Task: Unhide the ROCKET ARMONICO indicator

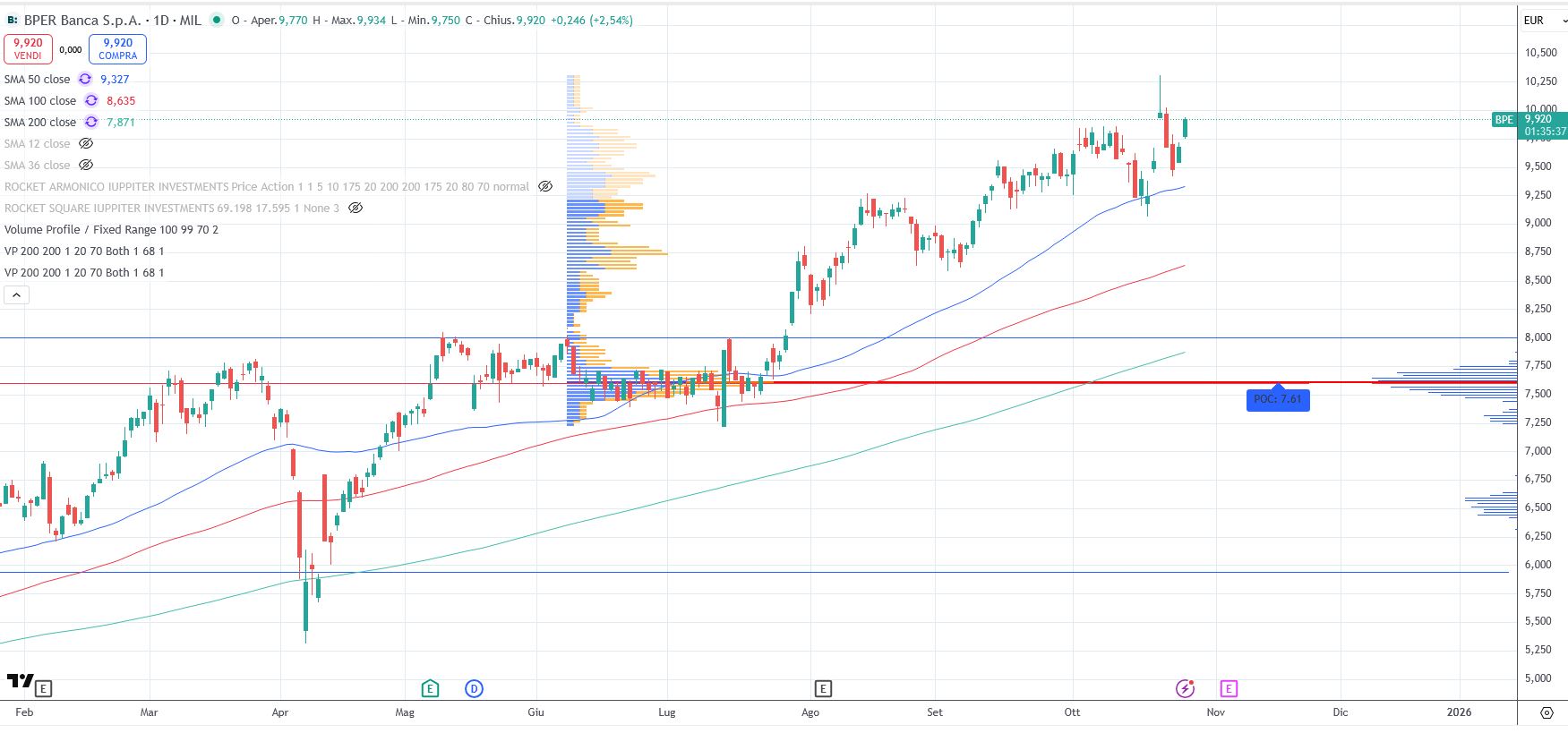Action: (x=544, y=186)
